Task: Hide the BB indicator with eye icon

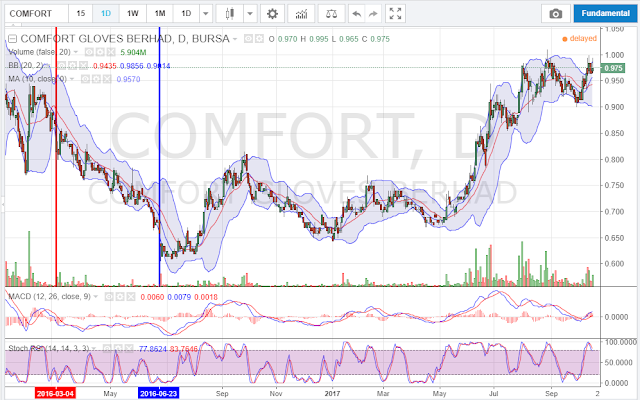Action: pyautogui.click(x=62, y=65)
